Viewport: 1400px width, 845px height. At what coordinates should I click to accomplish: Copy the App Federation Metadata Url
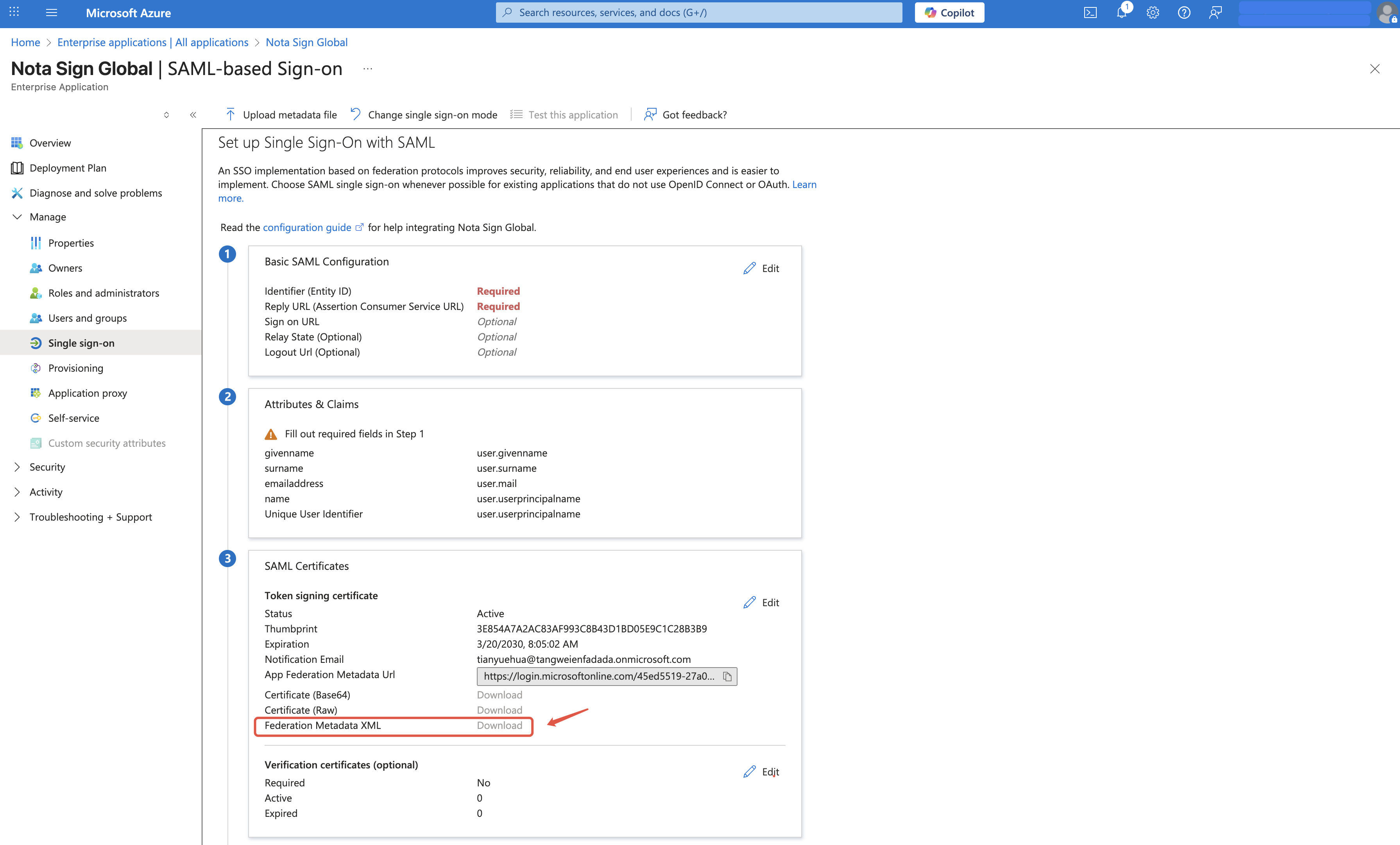click(x=727, y=676)
